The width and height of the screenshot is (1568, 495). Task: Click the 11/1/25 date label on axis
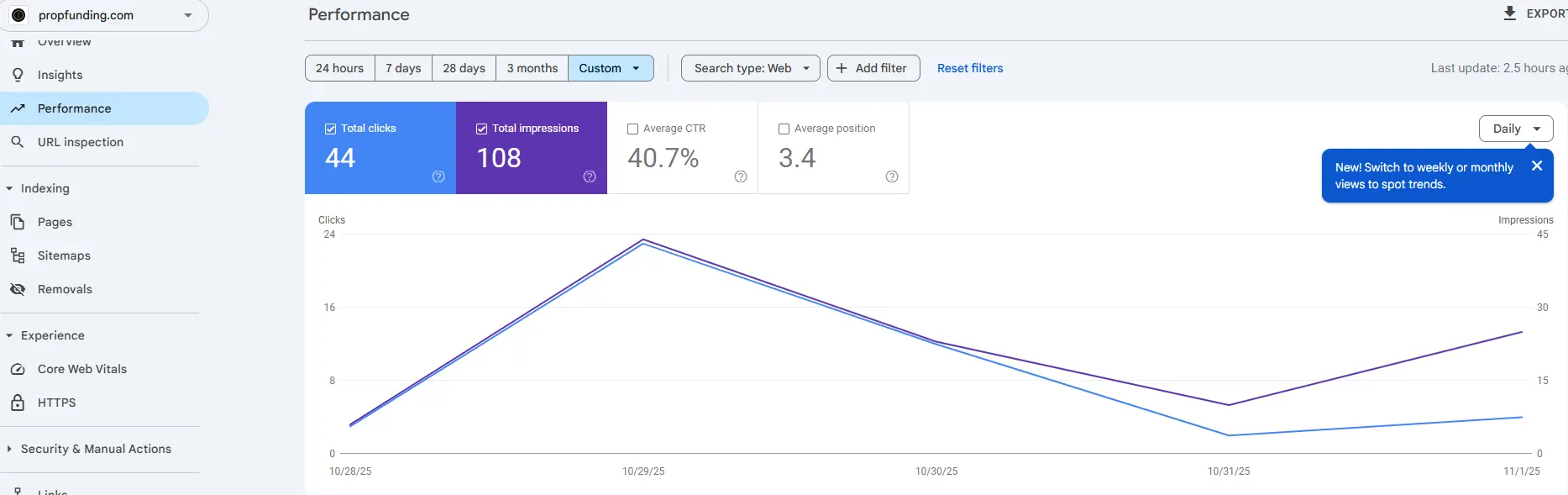[x=1522, y=471]
